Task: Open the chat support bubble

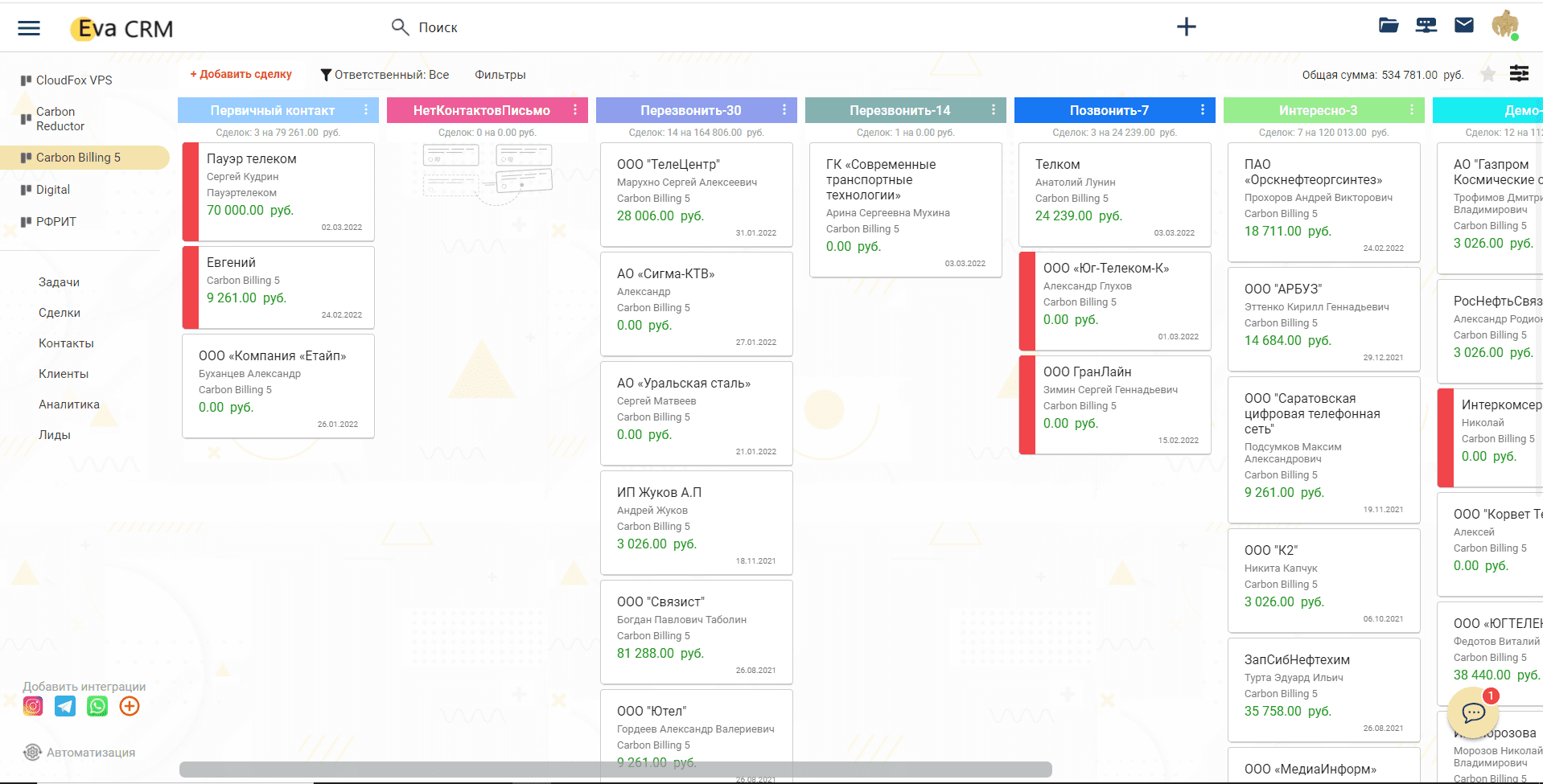Action: pos(1473,712)
